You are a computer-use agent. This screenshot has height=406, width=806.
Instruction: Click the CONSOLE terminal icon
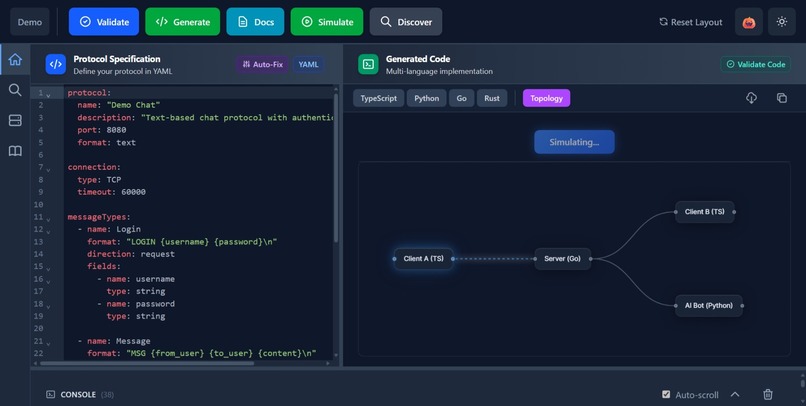pos(50,395)
